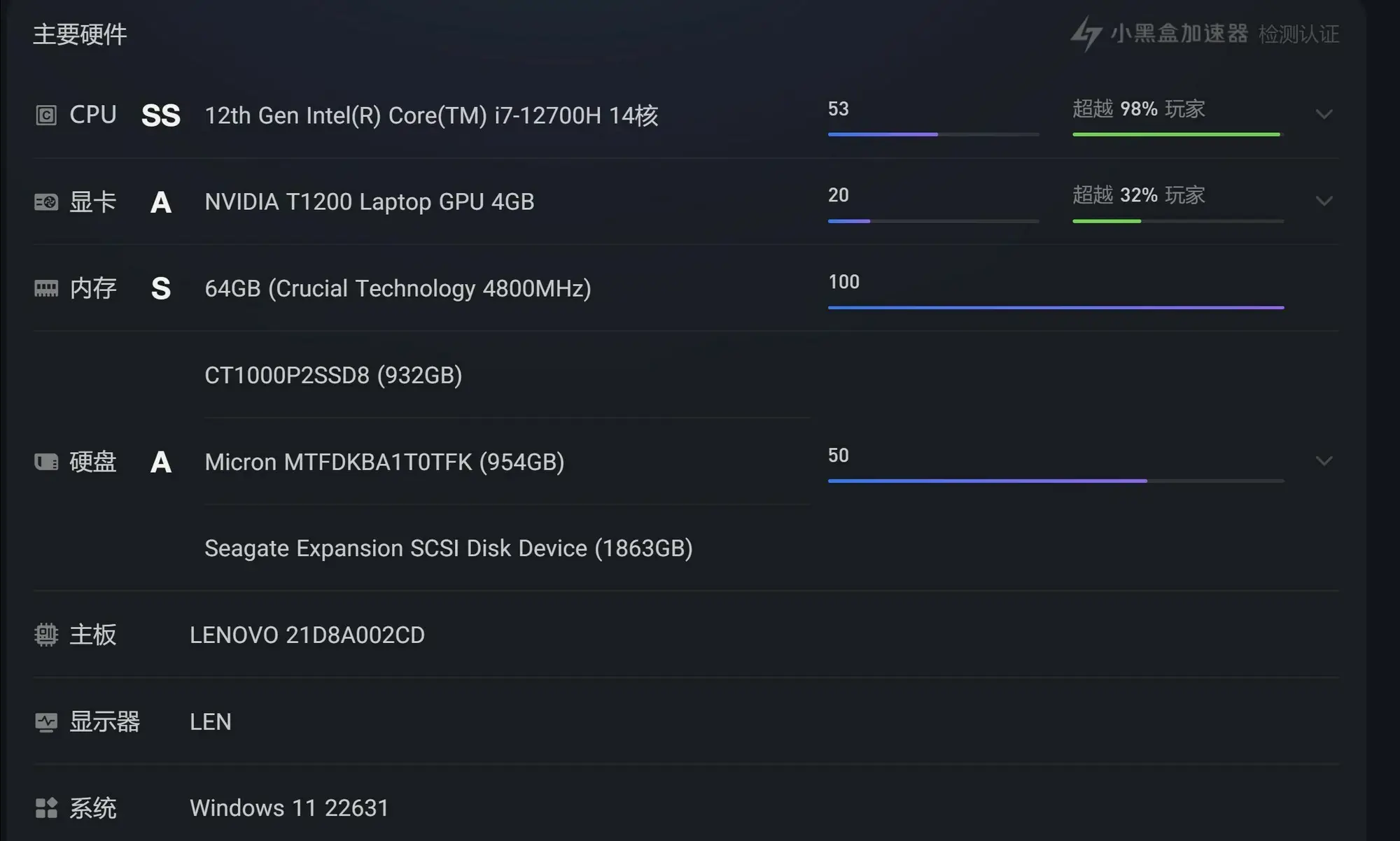
Task: Click the SS grade badge for CPU
Action: 161,115
